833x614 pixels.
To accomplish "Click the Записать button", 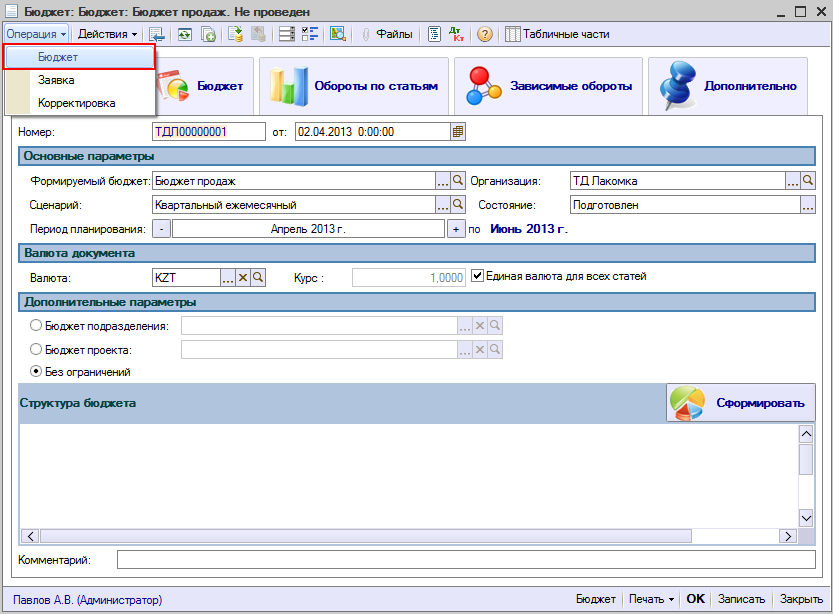I will coord(741,599).
